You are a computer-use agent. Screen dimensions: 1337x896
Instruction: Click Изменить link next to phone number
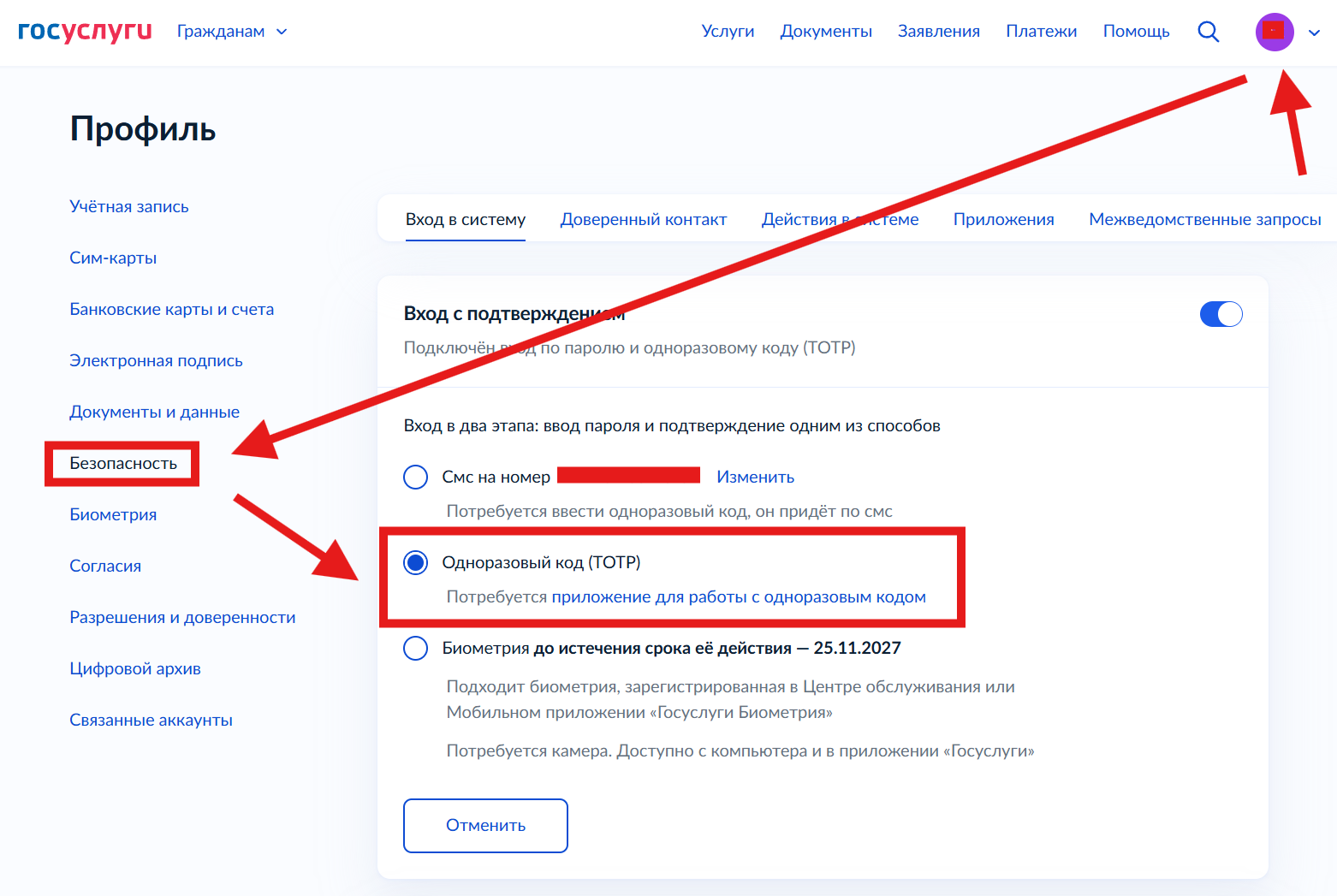tap(755, 477)
